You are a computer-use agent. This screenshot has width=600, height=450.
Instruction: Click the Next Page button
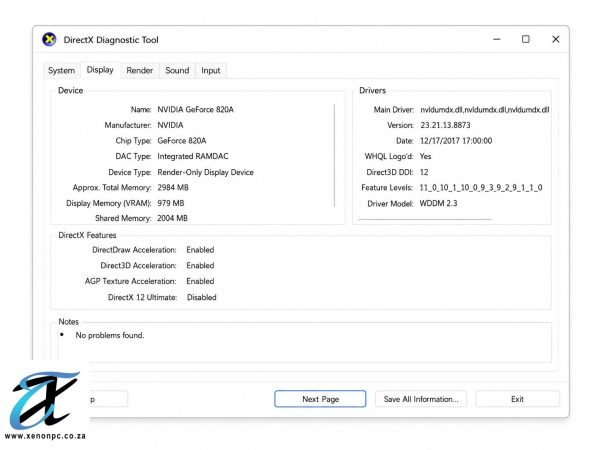click(x=320, y=399)
